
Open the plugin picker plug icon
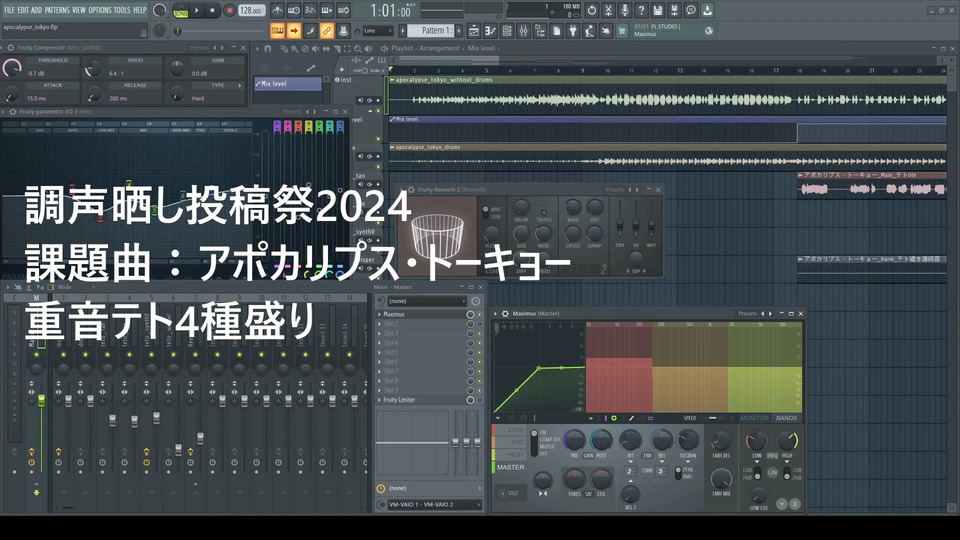[573, 31]
